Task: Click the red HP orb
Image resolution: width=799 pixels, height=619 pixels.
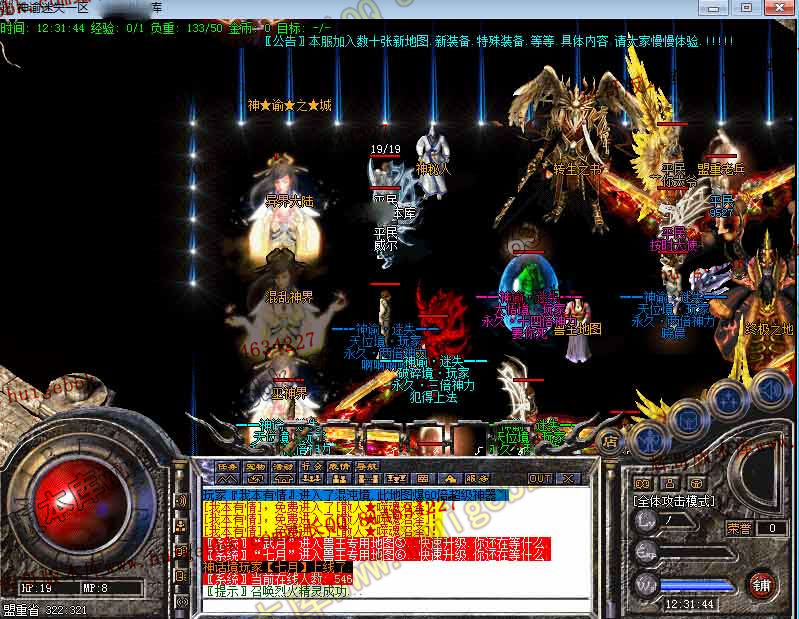Action: (82, 503)
